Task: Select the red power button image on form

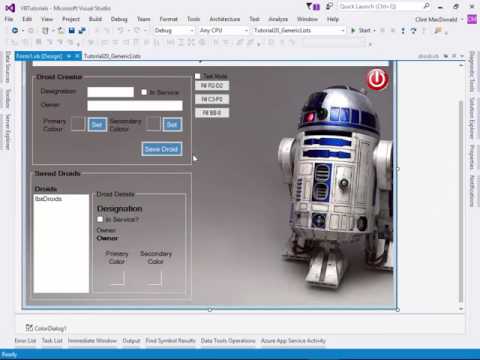Action: coord(377,79)
